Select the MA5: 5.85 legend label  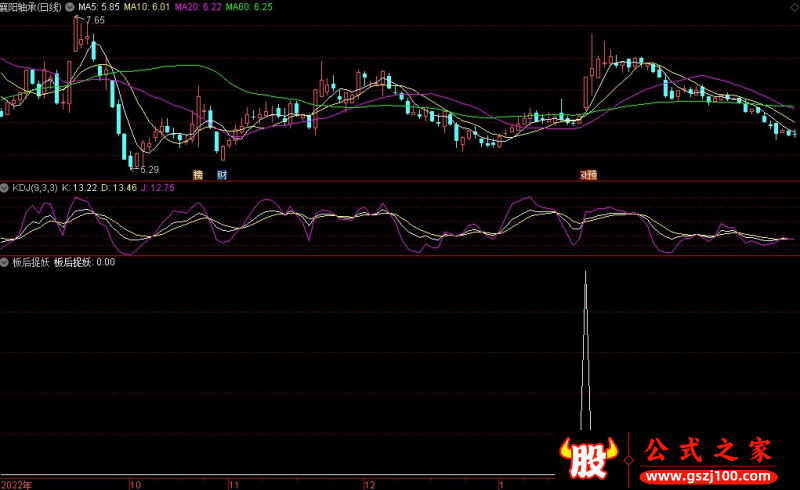[99, 6]
